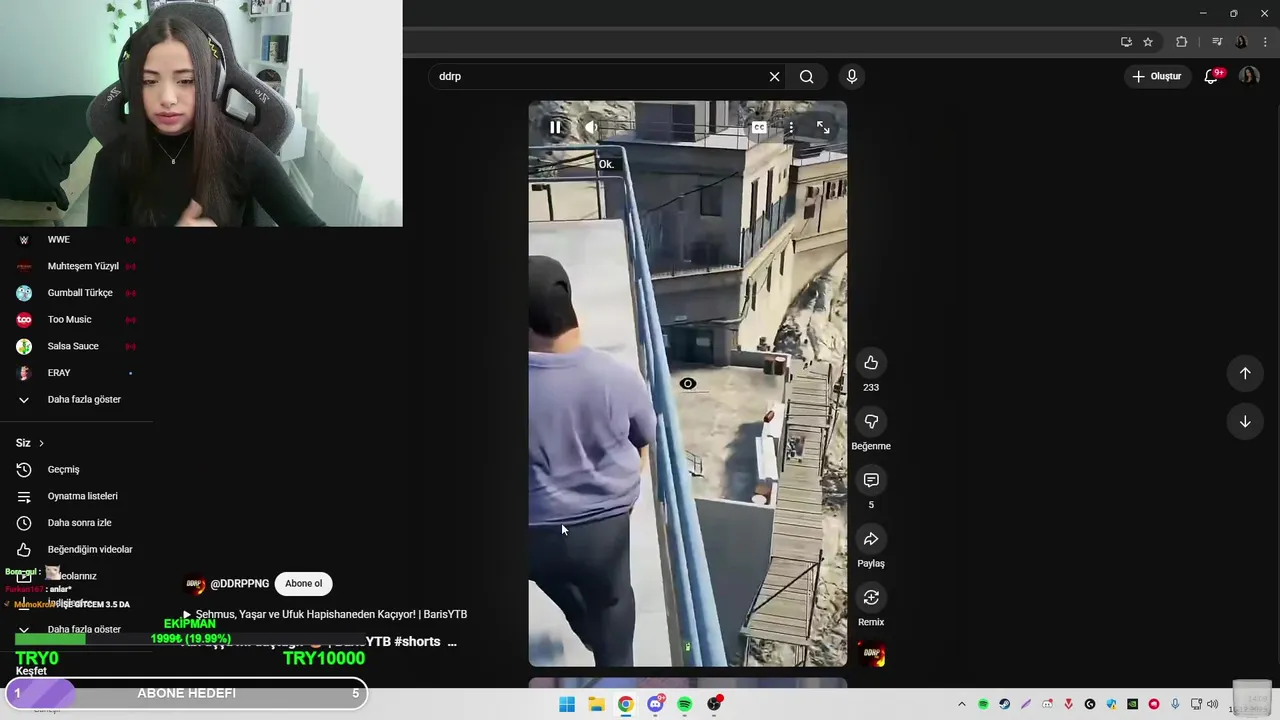The height and width of the screenshot is (720, 1280).
Task: Open linked video 'Şehmus, Yaşar ve Ufuk Hapishaneden Kaçıyor!'
Action: pyautogui.click(x=325, y=614)
